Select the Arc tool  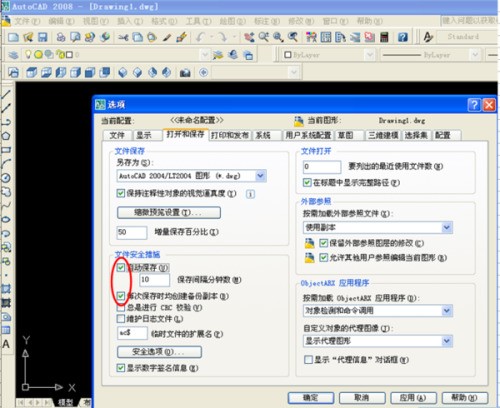click(6, 164)
